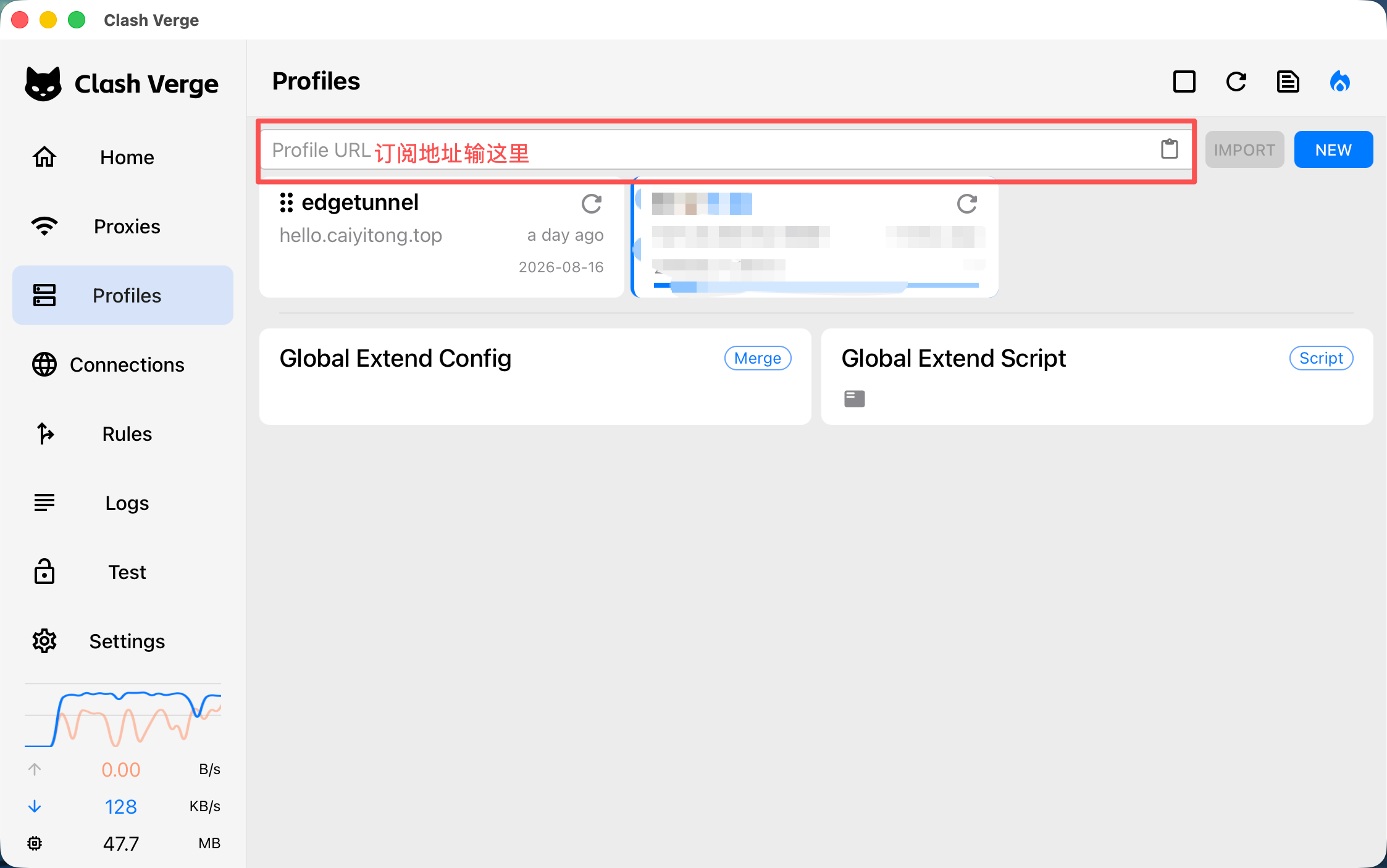Viewport: 1387px width, 868px height.
Task: Click the 2026-08-16 expiry date
Action: pyautogui.click(x=561, y=267)
